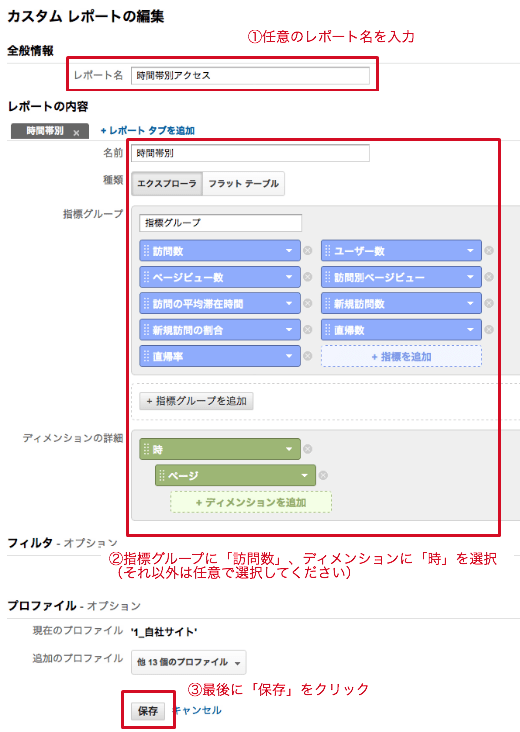Remove the 訪問数 metric via its x icon
520x732 pixels.
point(308,251)
